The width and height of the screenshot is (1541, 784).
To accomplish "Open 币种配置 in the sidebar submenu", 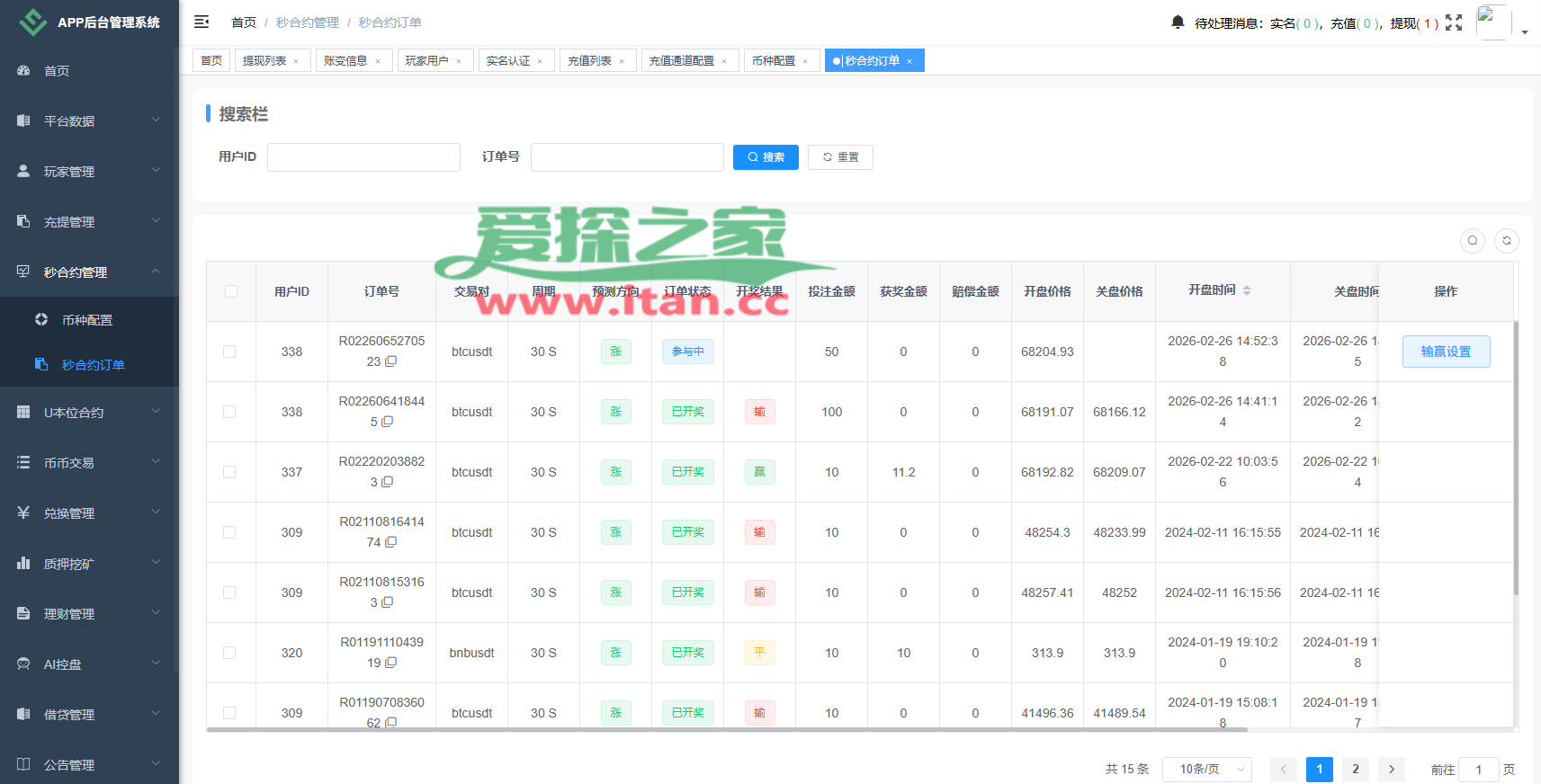I will [x=87, y=320].
